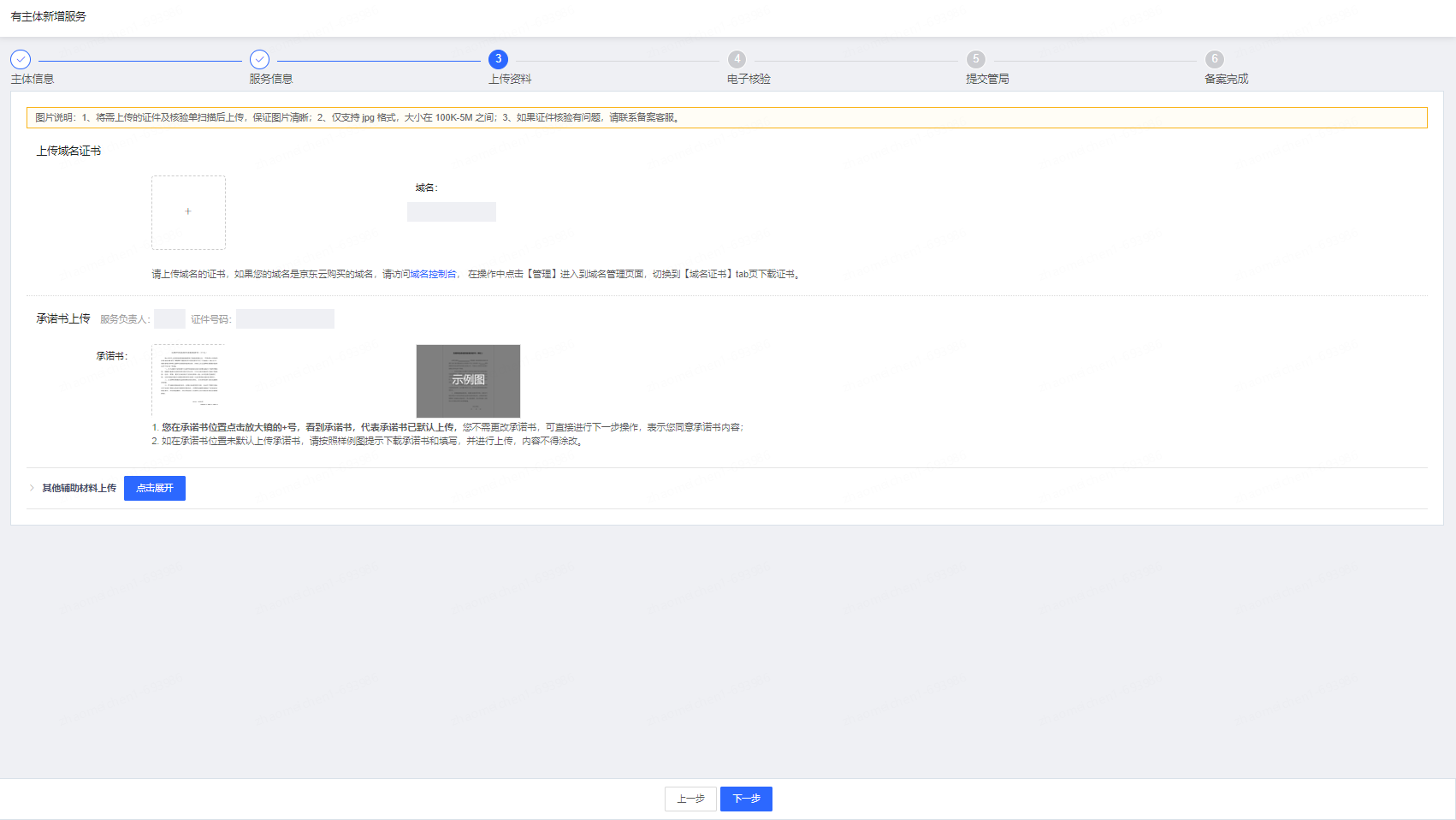The width and height of the screenshot is (1456, 820).
Task: Click the 域名 value field
Action: pyautogui.click(x=452, y=211)
